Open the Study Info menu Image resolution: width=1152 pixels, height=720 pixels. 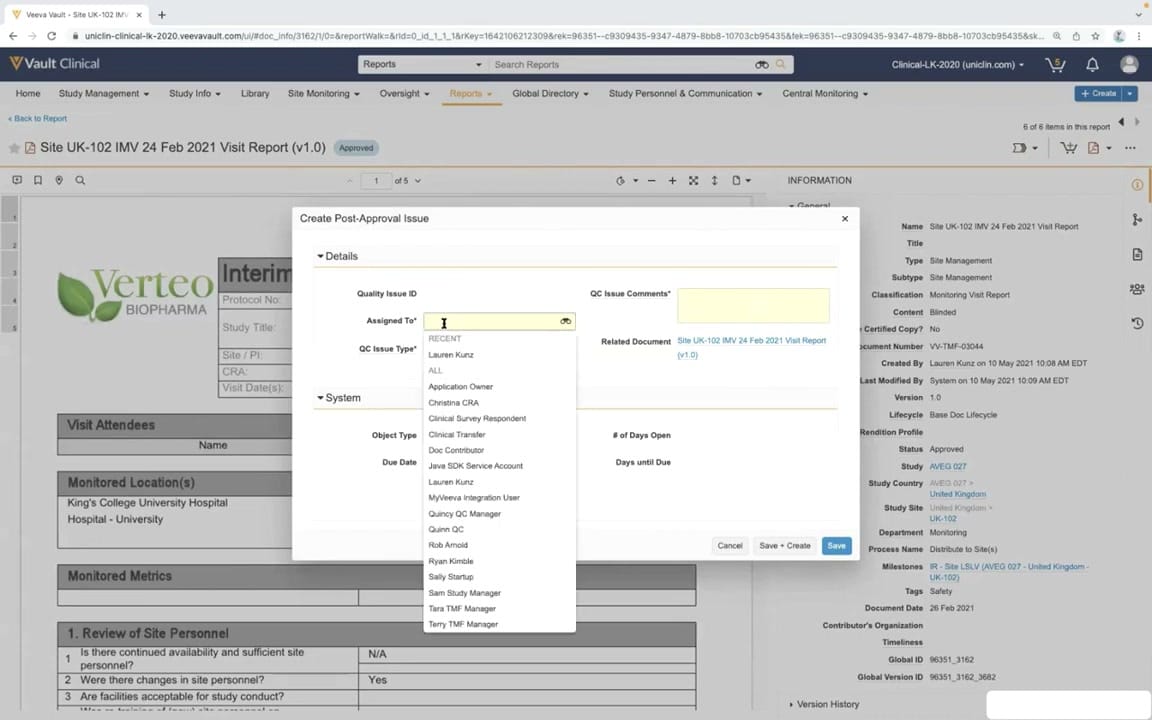pos(195,93)
